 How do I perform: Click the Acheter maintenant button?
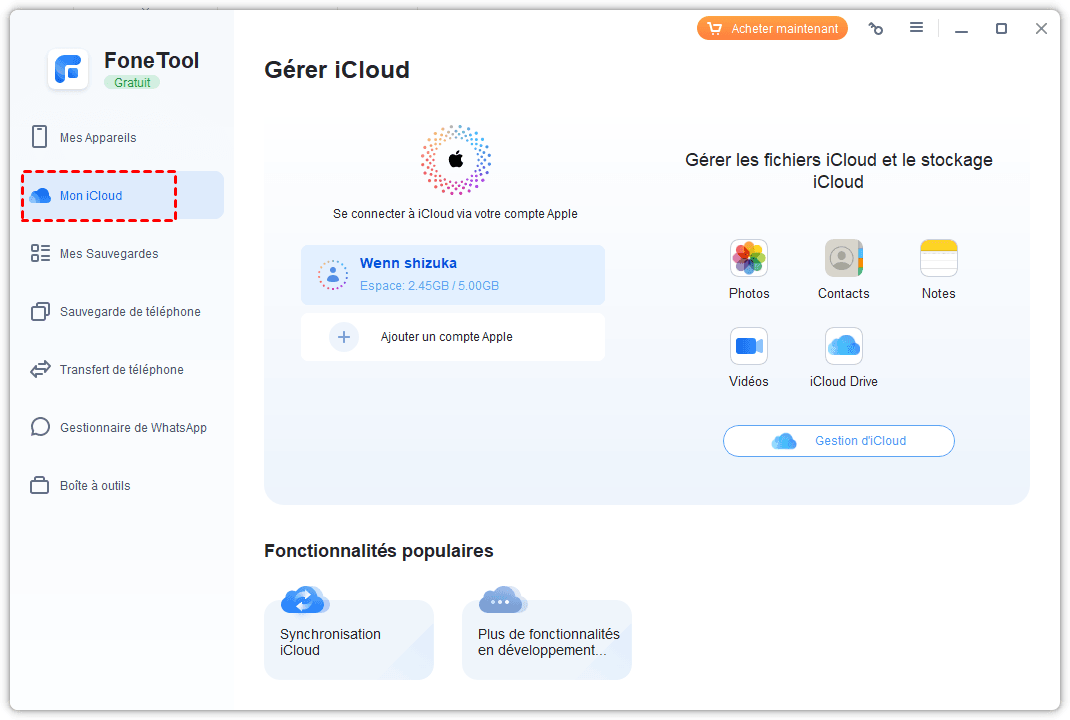click(772, 29)
